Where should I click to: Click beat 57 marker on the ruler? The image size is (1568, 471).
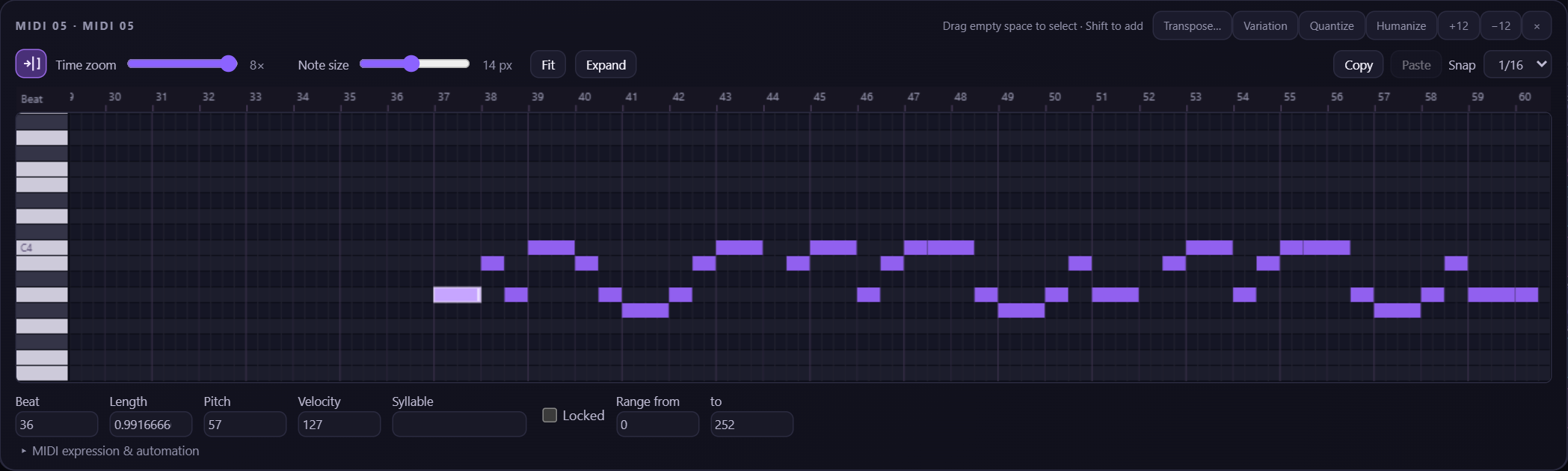pos(1383,96)
